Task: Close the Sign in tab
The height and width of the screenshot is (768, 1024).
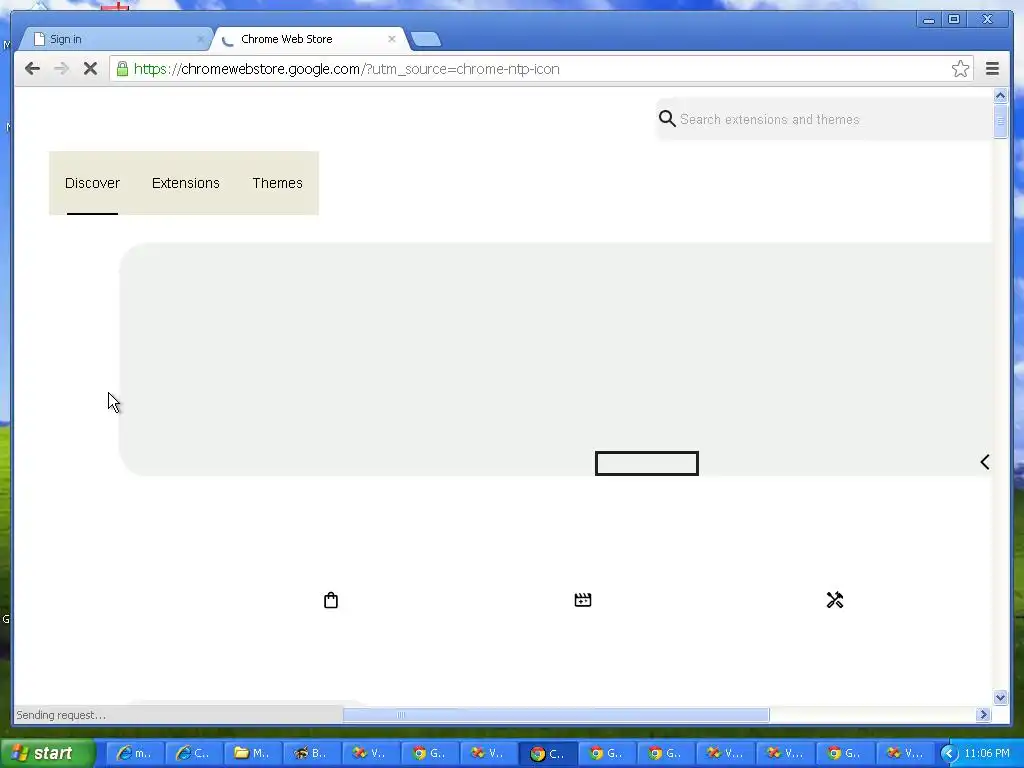Action: tap(200, 39)
